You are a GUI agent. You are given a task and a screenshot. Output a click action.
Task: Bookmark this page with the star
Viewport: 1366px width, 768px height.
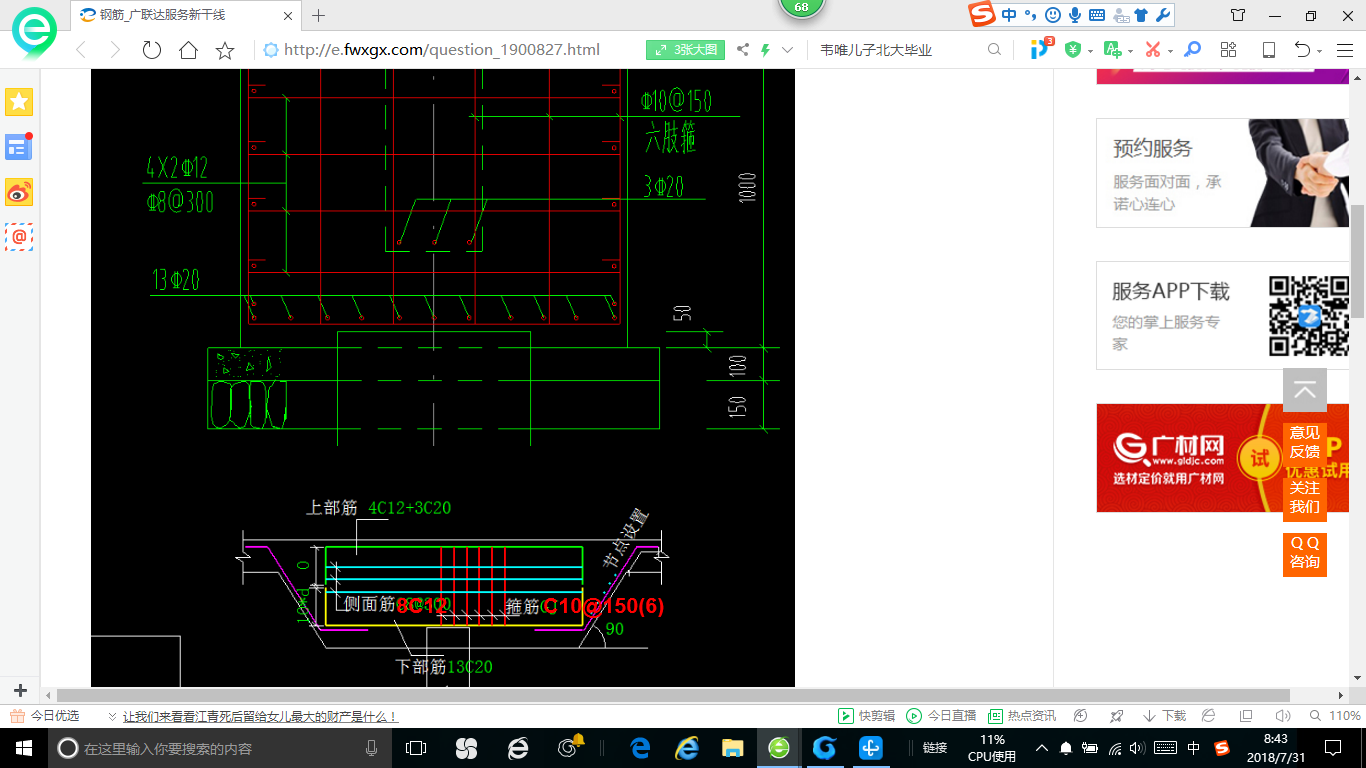point(225,50)
